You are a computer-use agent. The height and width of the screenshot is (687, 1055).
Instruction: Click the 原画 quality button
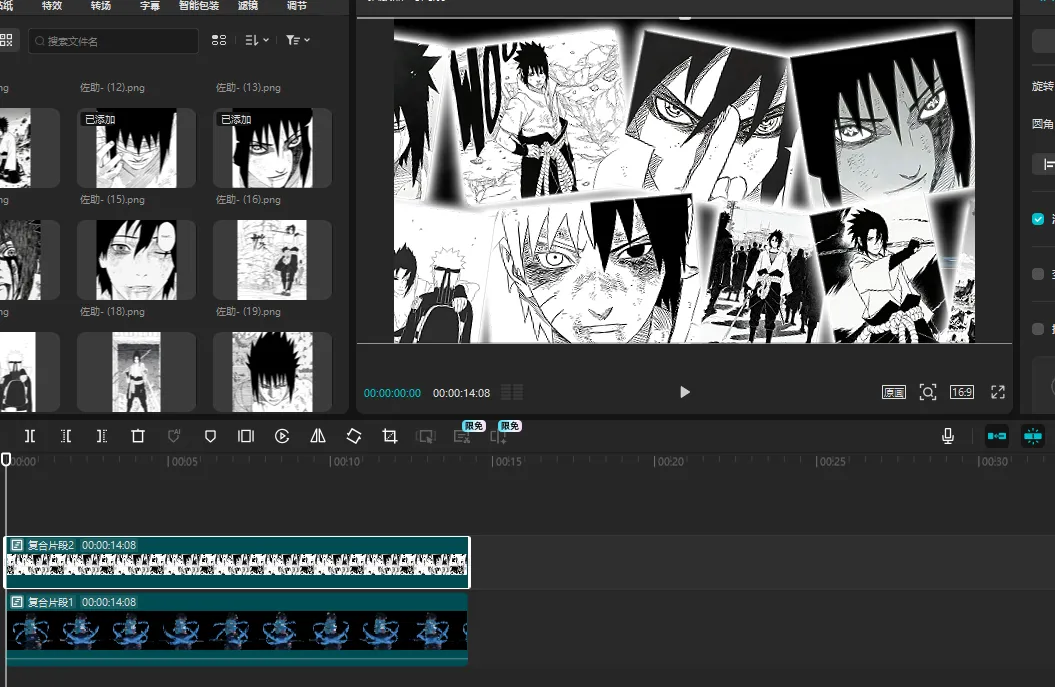click(894, 392)
